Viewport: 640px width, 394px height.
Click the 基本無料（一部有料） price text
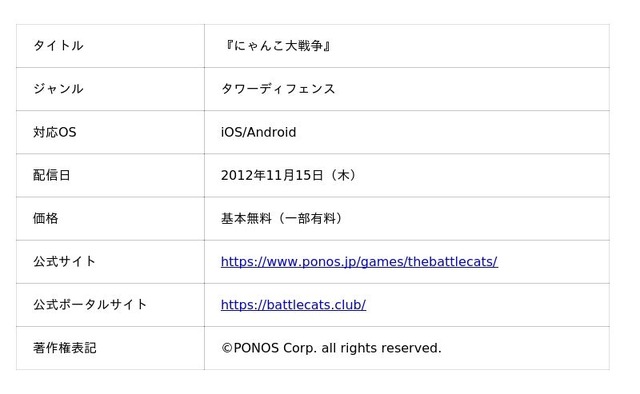282,219
